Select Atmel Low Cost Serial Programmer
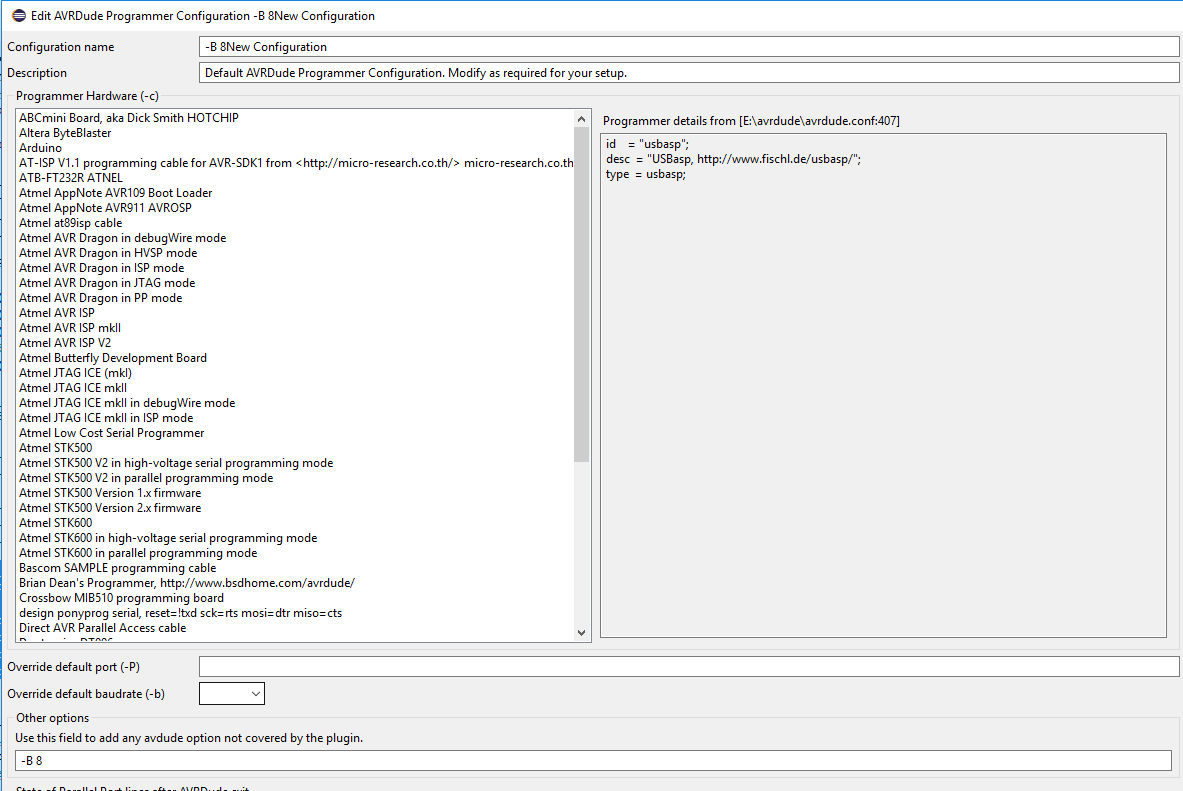Screen dimensions: 1183x791 tap(112, 432)
